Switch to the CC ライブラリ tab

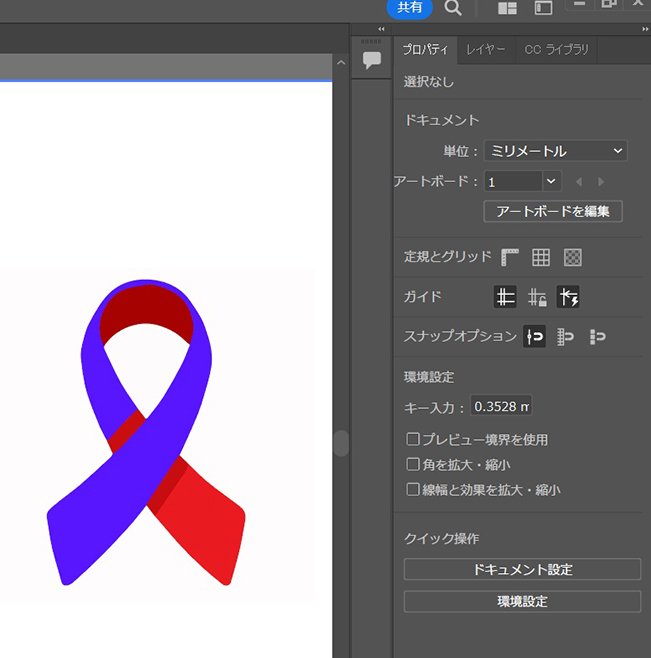pos(556,50)
